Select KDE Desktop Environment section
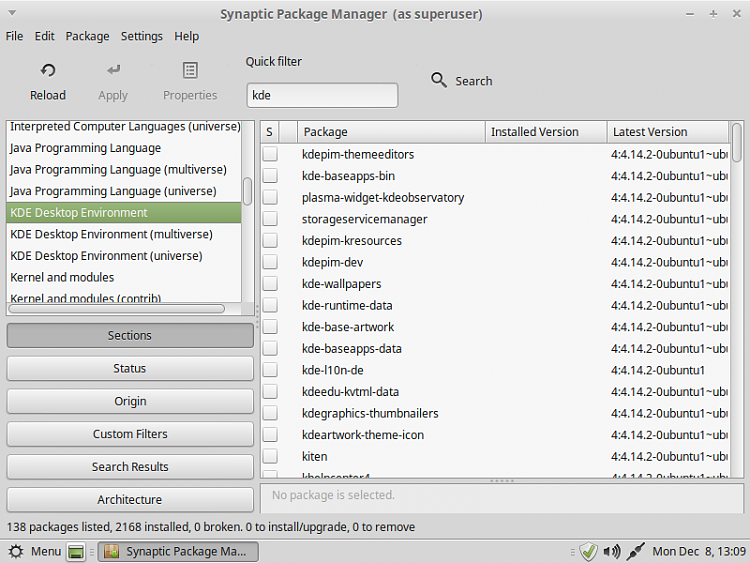750x563 pixels. [x=124, y=212]
